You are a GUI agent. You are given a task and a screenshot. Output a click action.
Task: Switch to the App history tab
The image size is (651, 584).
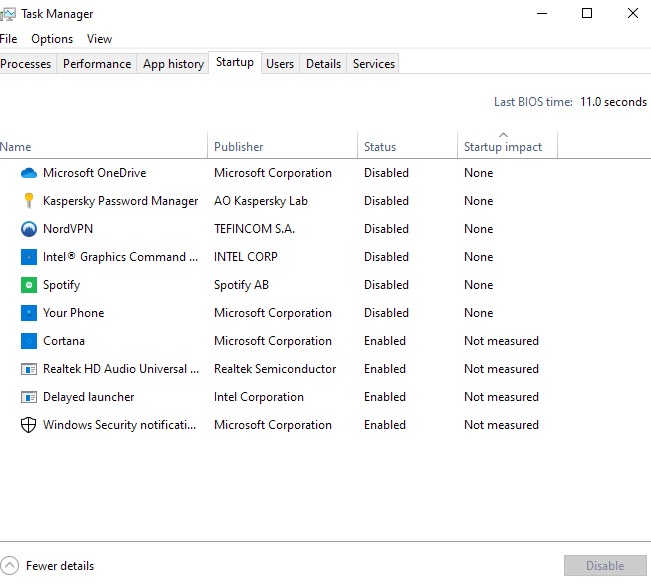point(173,64)
